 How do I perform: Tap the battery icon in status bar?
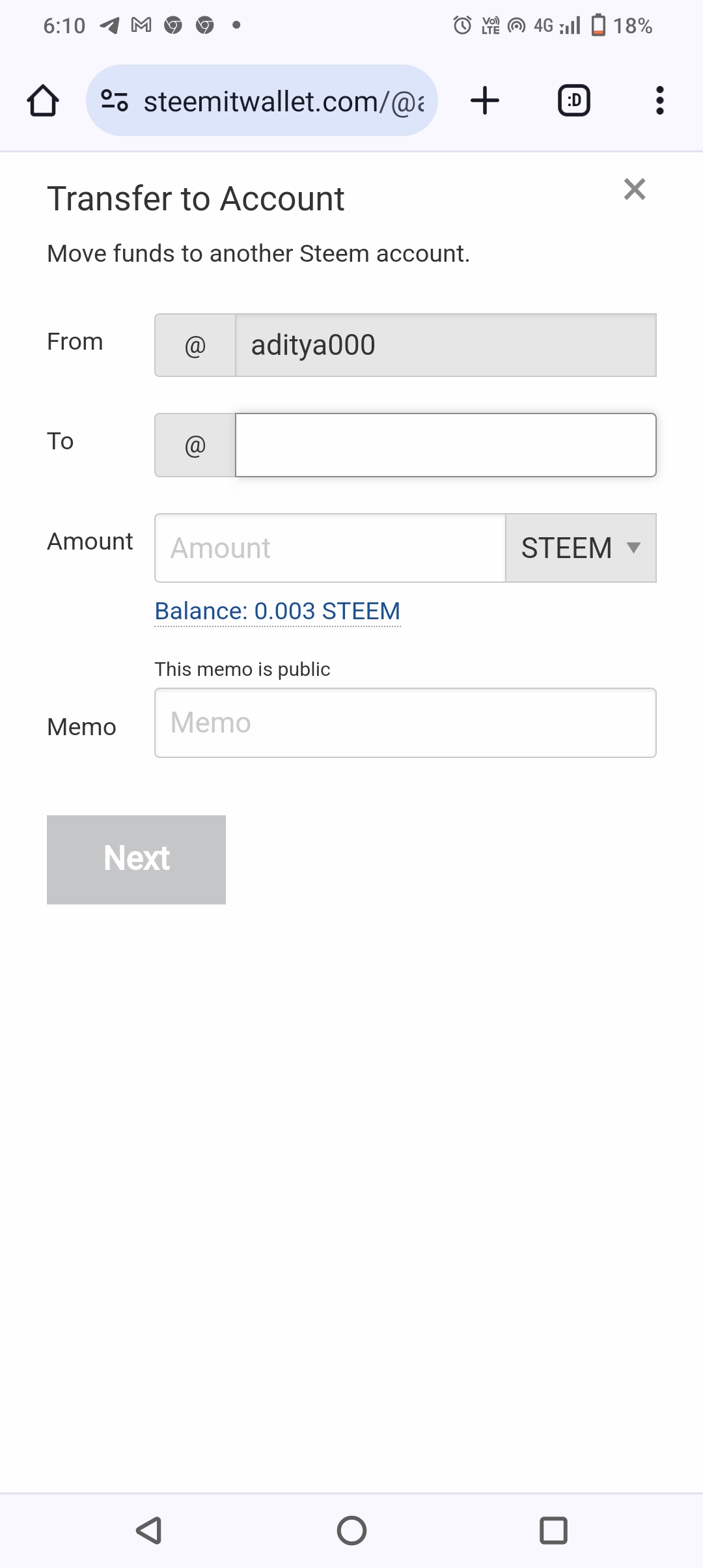point(598,25)
